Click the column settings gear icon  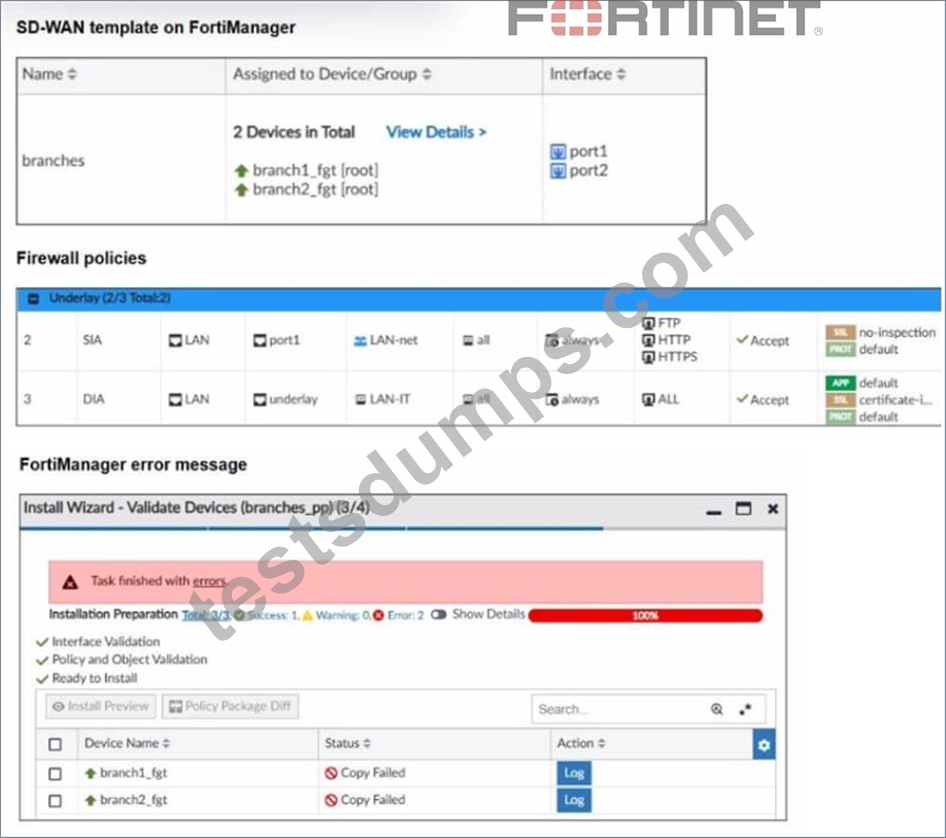(x=764, y=744)
